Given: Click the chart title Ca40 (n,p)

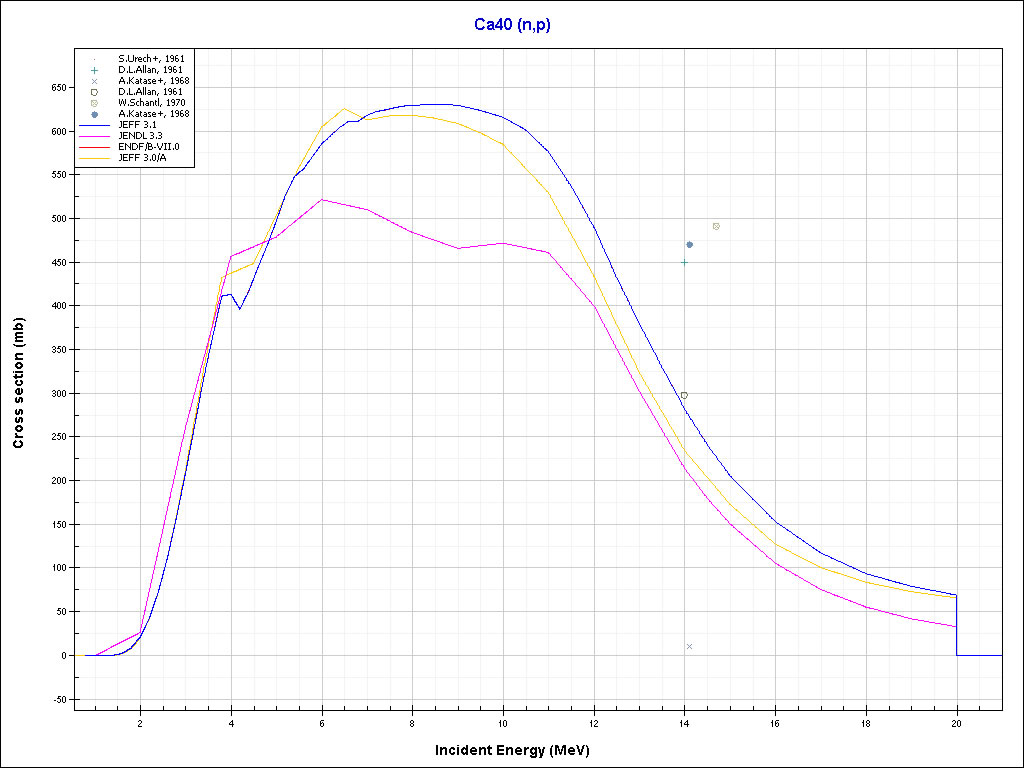Looking at the screenshot, I should coord(512,25).
